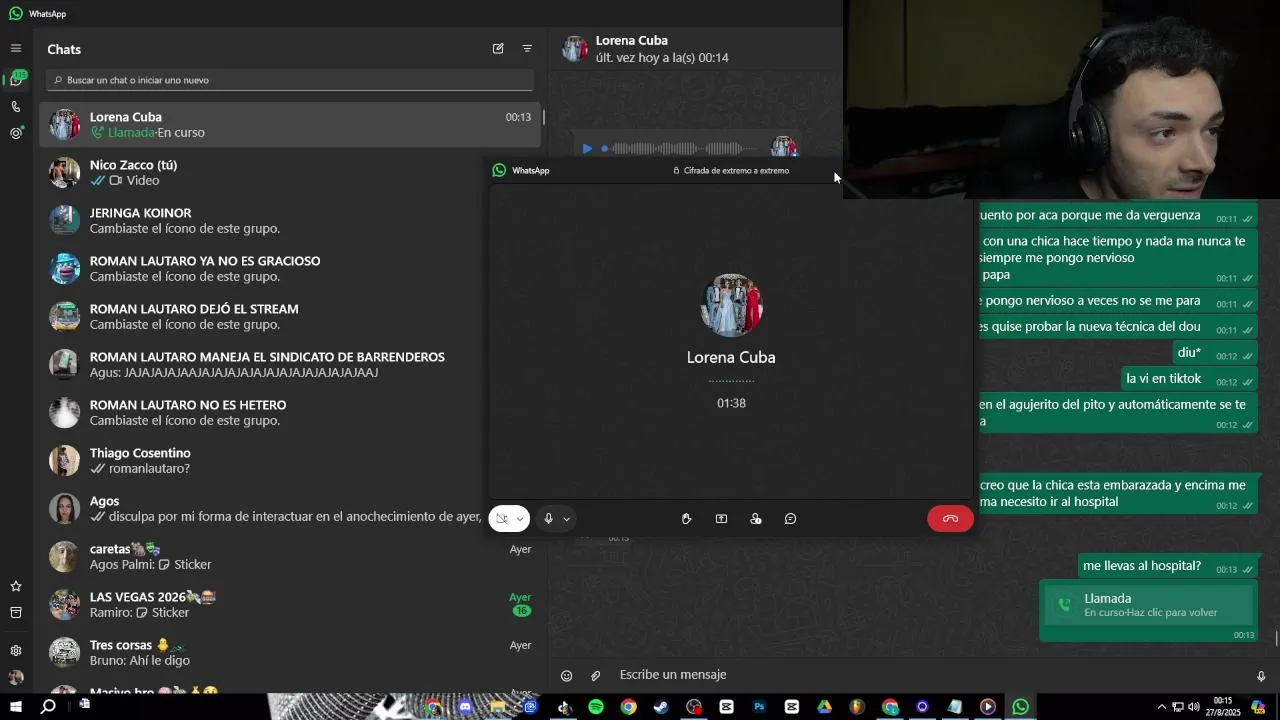The height and width of the screenshot is (720, 1280).
Task: Switch to the Calls tab in sidebar
Action: pyautogui.click(x=15, y=106)
